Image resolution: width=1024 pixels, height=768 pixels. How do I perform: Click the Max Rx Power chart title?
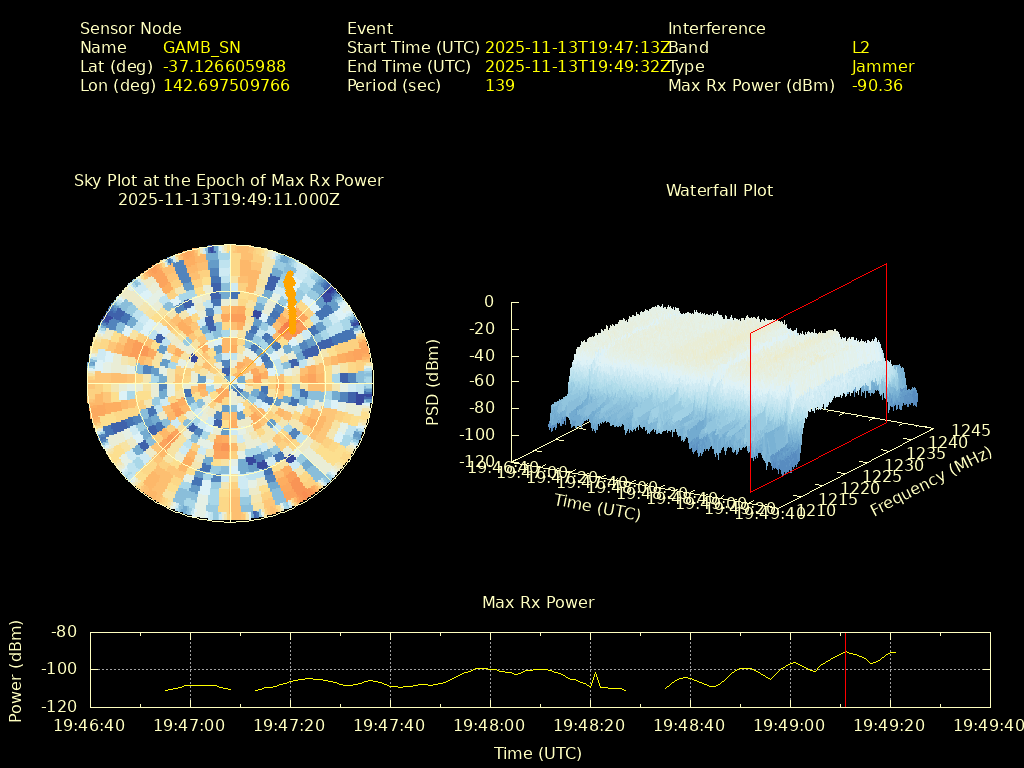point(538,602)
